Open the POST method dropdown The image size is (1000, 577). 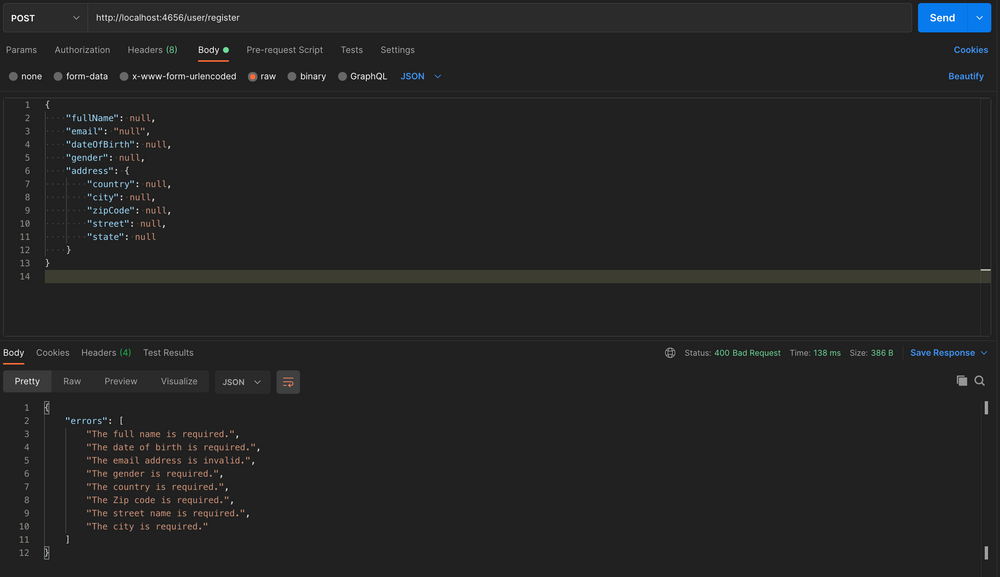pos(45,18)
